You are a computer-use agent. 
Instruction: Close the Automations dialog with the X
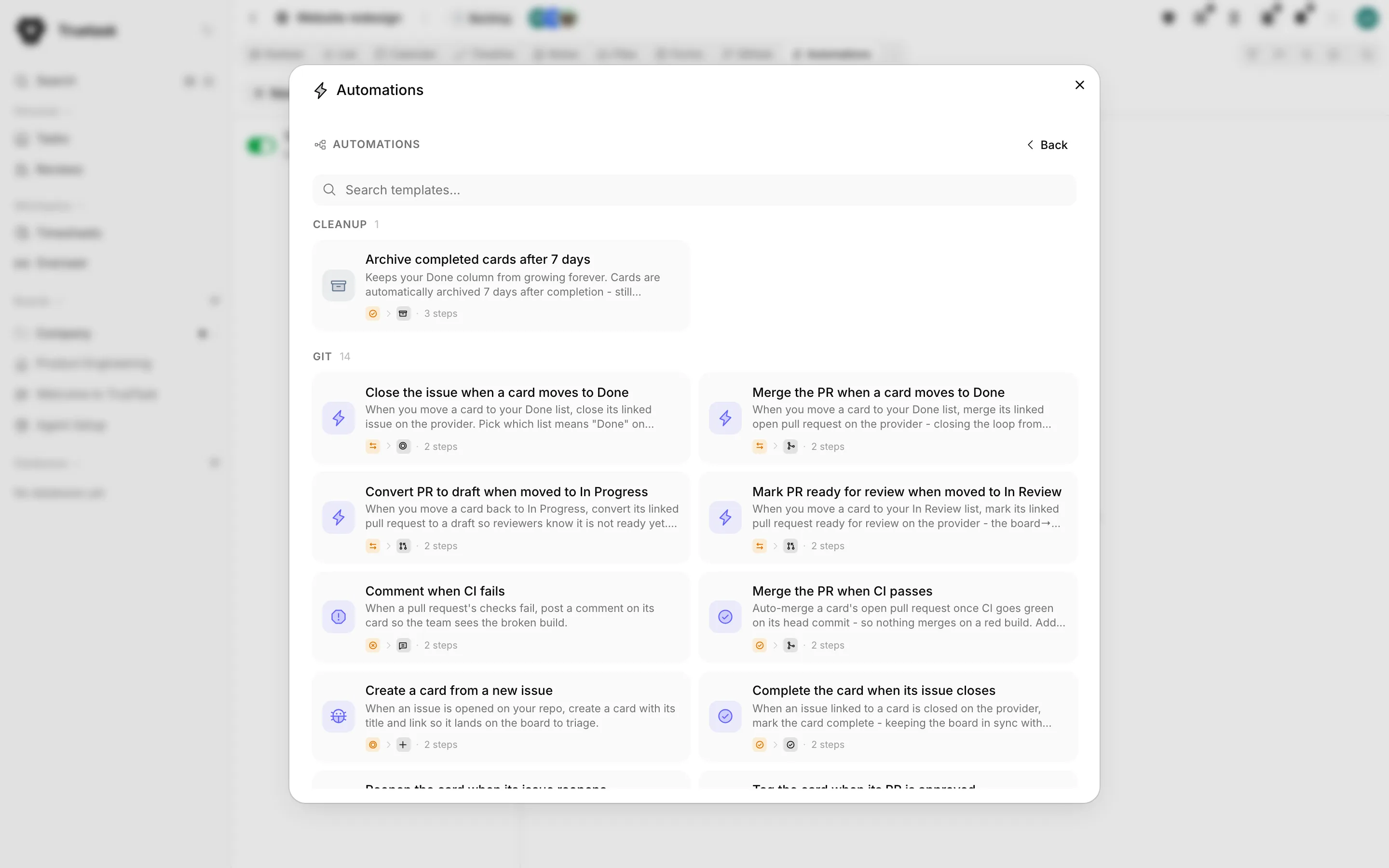click(1079, 85)
